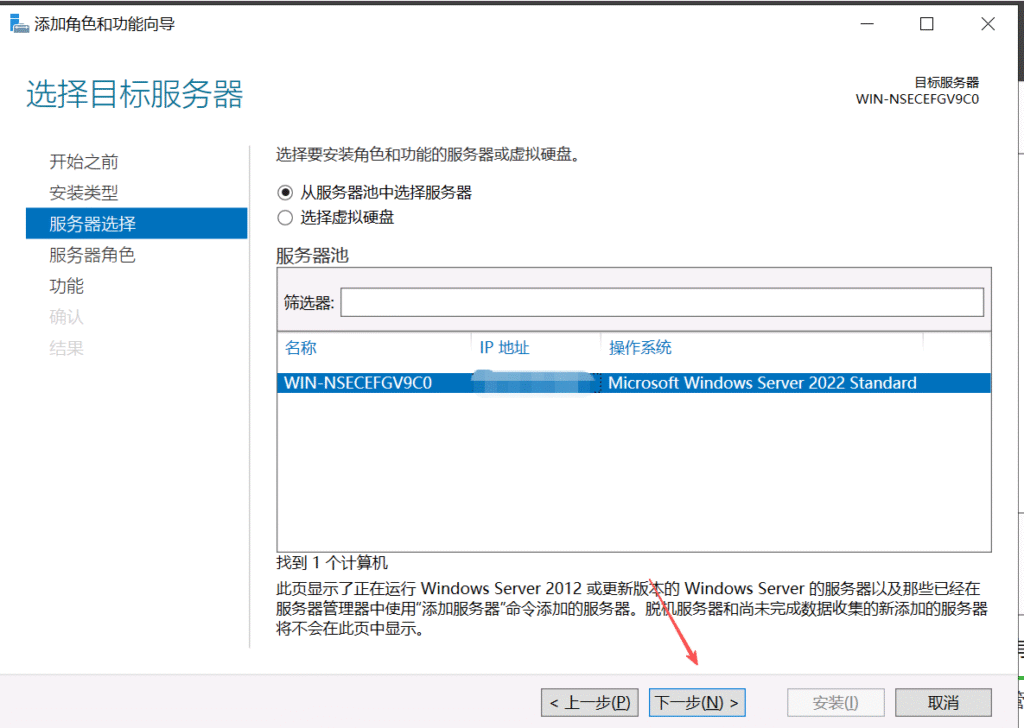Image resolution: width=1024 pixels, height=728 pixels.
Task: Switch to the 功能 step
Action: 67,286
